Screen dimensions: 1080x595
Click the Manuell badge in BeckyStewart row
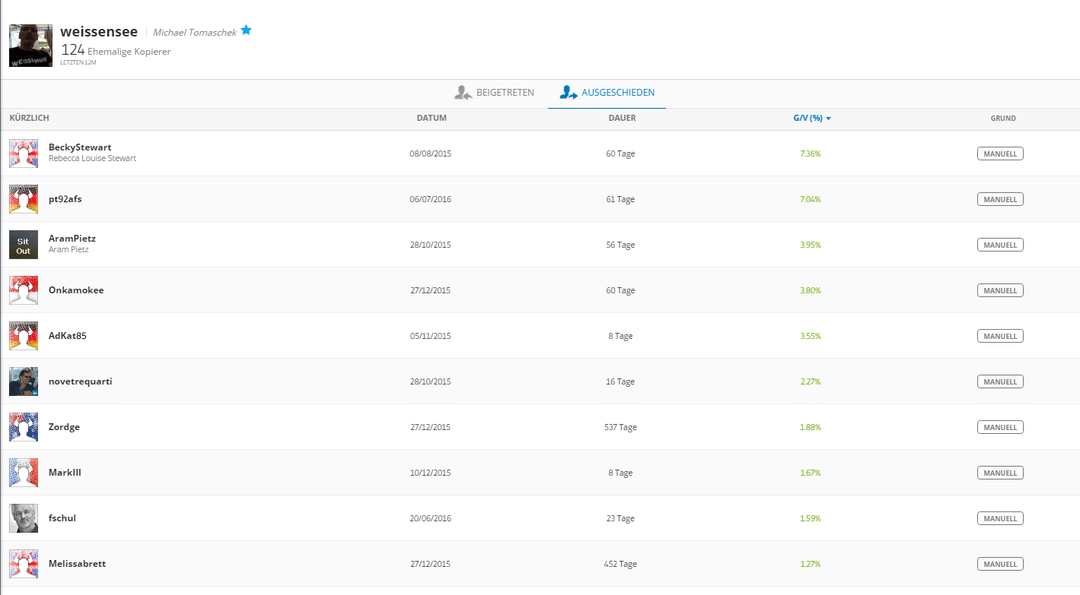(999, 154)
